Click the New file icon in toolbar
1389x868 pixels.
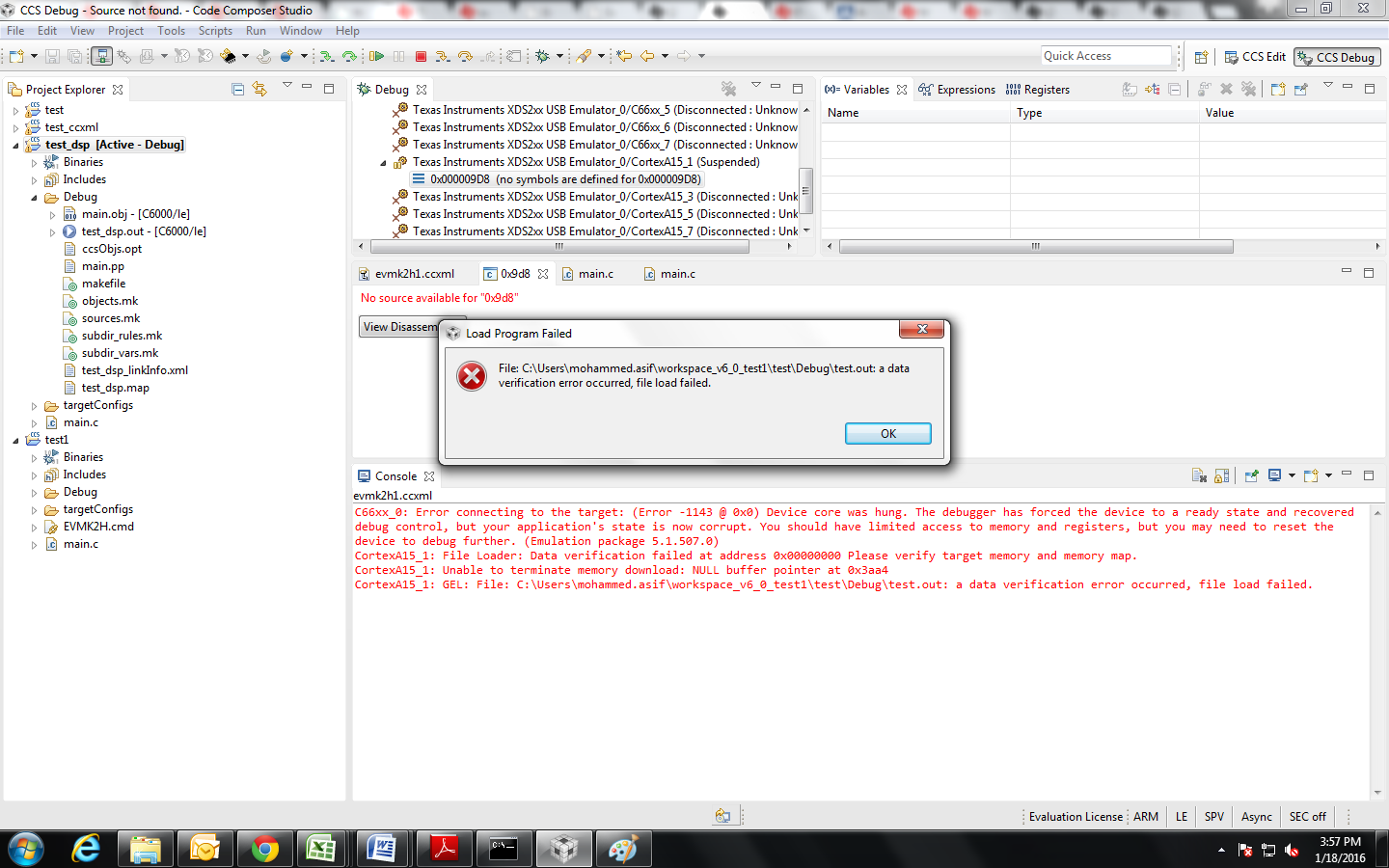click(16, 57)
